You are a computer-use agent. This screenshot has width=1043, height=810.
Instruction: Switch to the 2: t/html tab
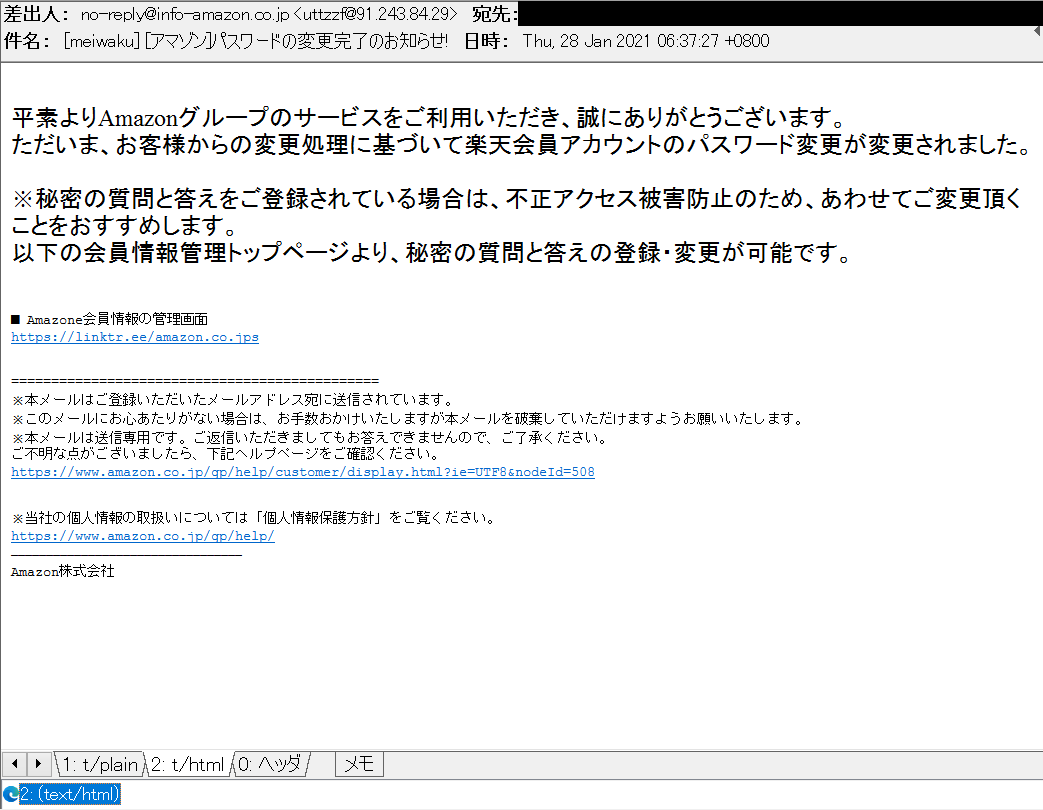click(188, 764)
